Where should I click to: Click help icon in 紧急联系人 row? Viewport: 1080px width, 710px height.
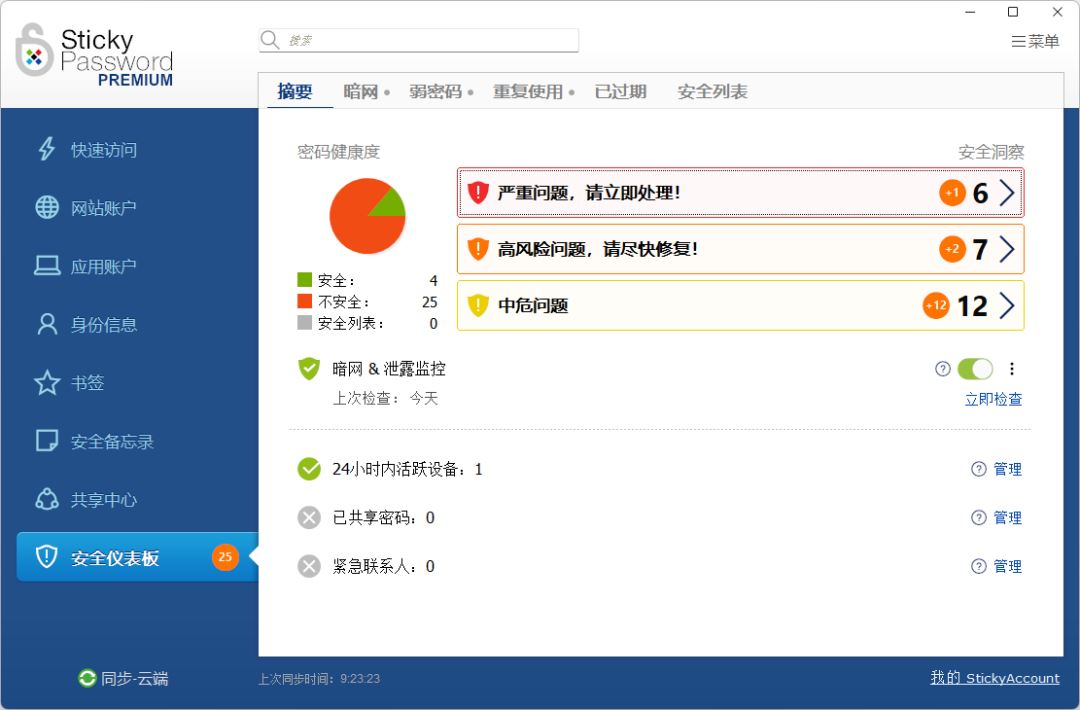[979, 566]
